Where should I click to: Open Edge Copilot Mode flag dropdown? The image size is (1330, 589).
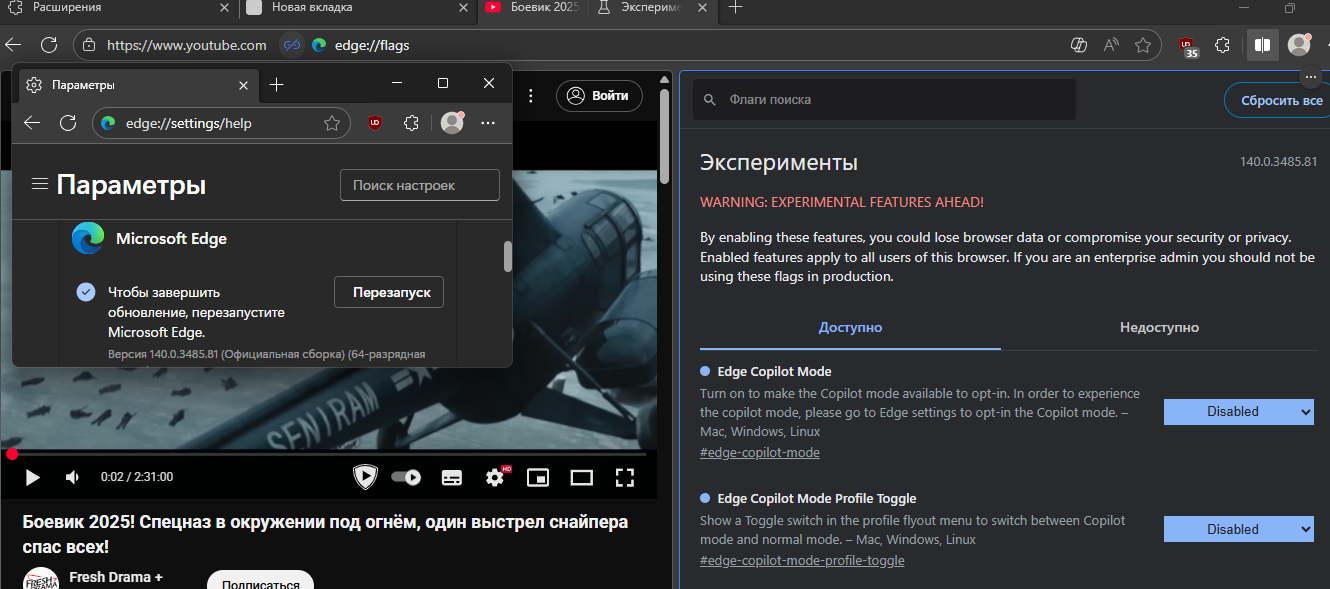1238,411
